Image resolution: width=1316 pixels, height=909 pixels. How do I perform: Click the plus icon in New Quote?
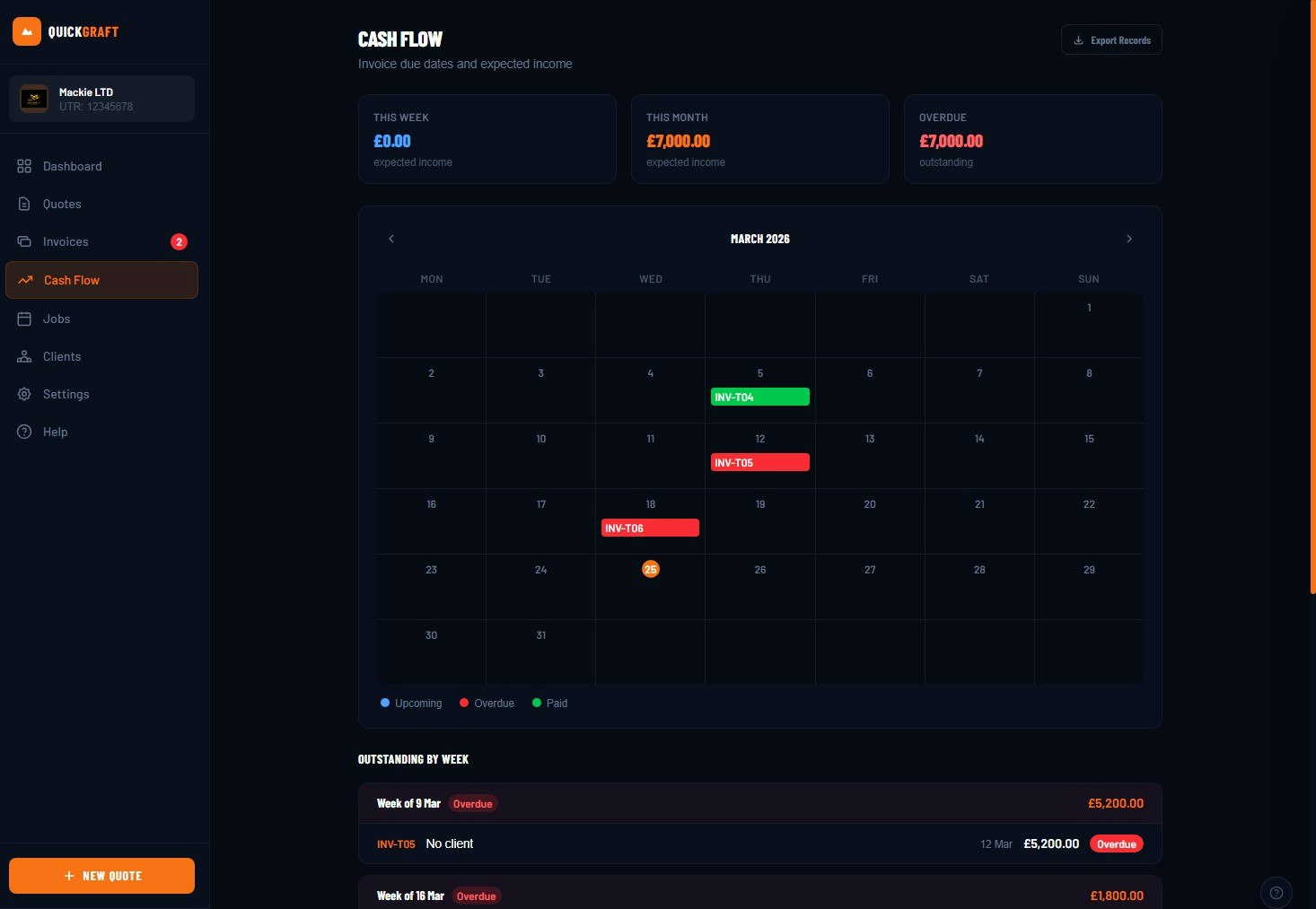tap(69, 876)
